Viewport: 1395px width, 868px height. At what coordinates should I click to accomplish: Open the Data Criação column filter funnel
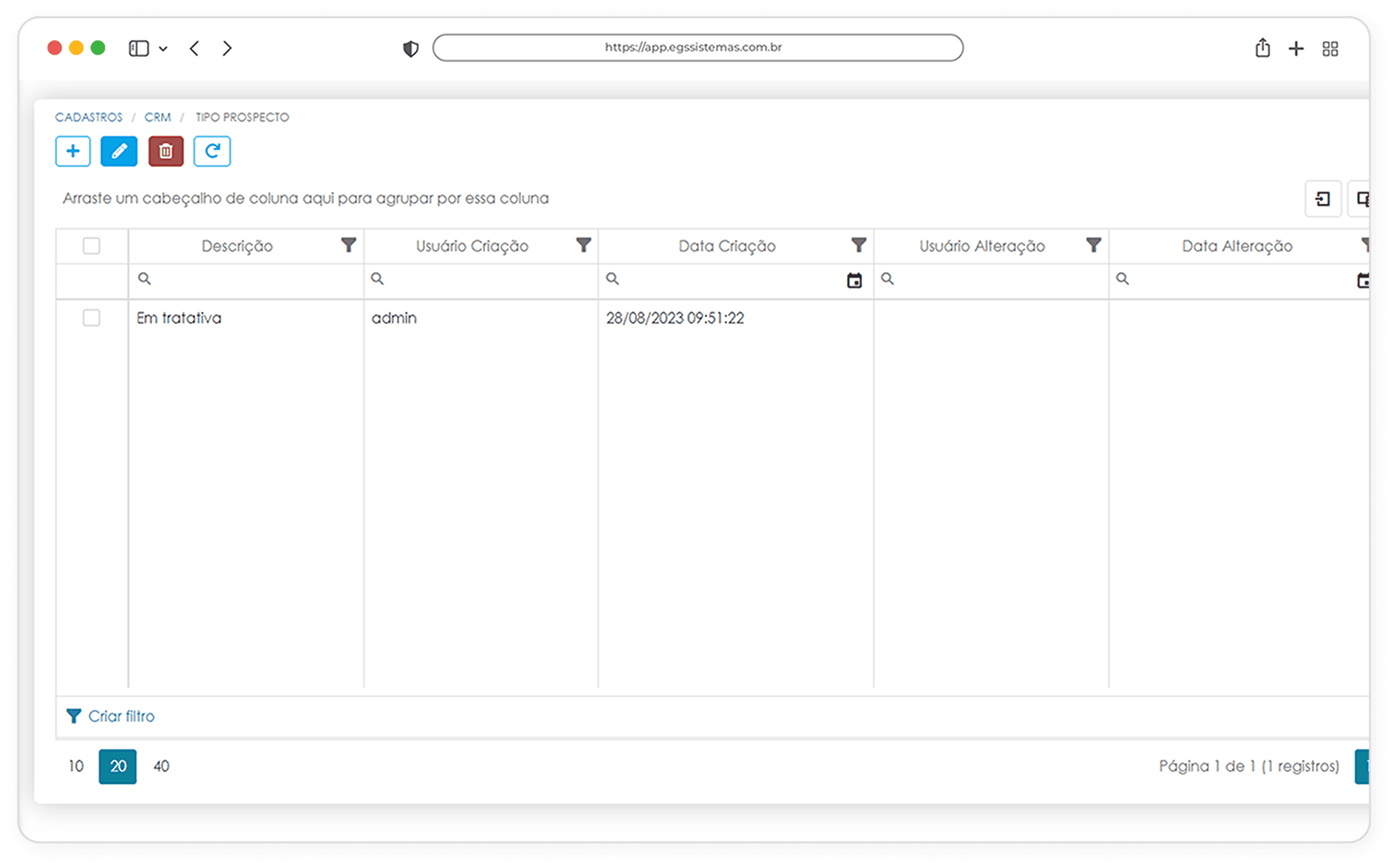859,245
